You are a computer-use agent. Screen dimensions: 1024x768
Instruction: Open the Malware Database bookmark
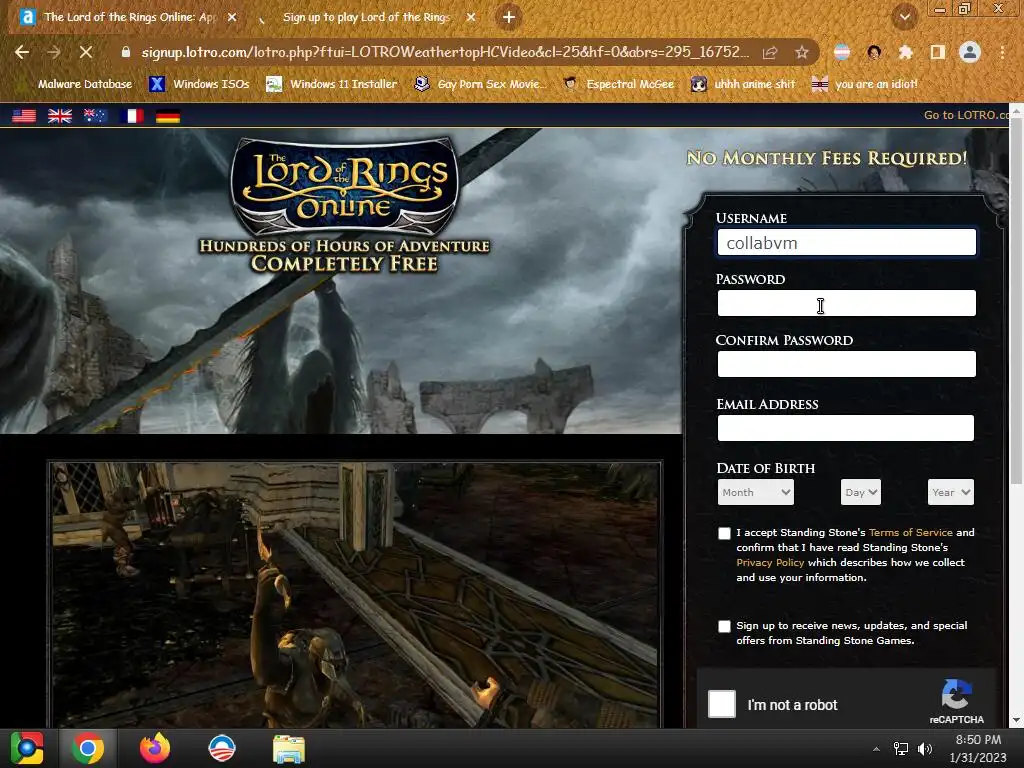coord(76,84)
